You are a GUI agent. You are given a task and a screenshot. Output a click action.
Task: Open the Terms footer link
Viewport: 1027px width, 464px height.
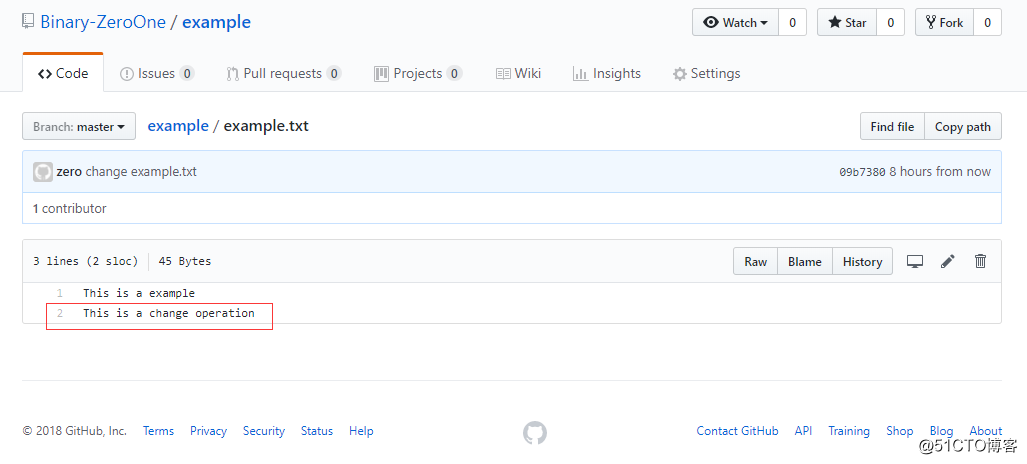[159, 431]
